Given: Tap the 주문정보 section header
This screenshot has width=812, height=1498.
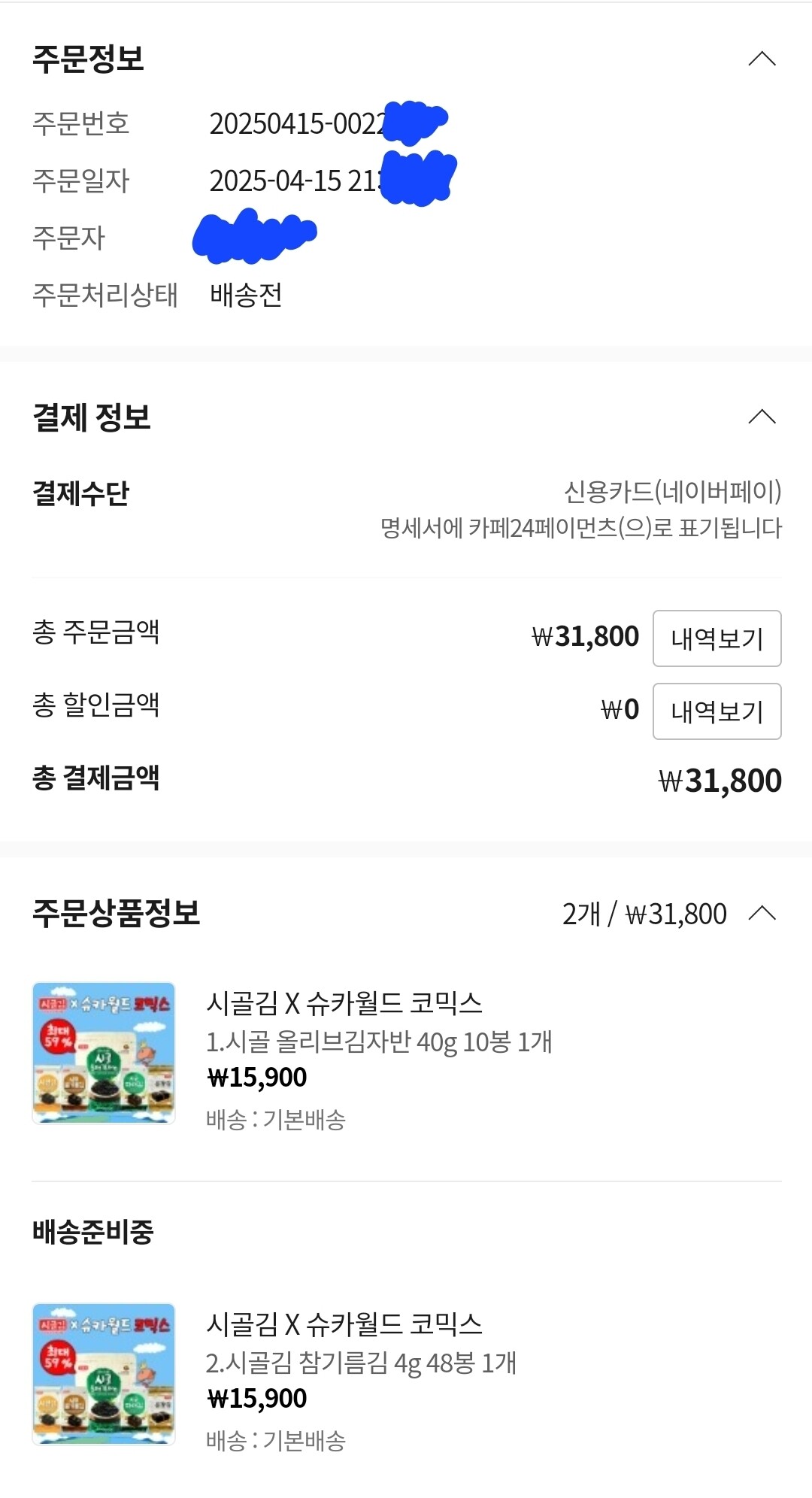Looking at the screenshot, I should (x=89, y=59).
